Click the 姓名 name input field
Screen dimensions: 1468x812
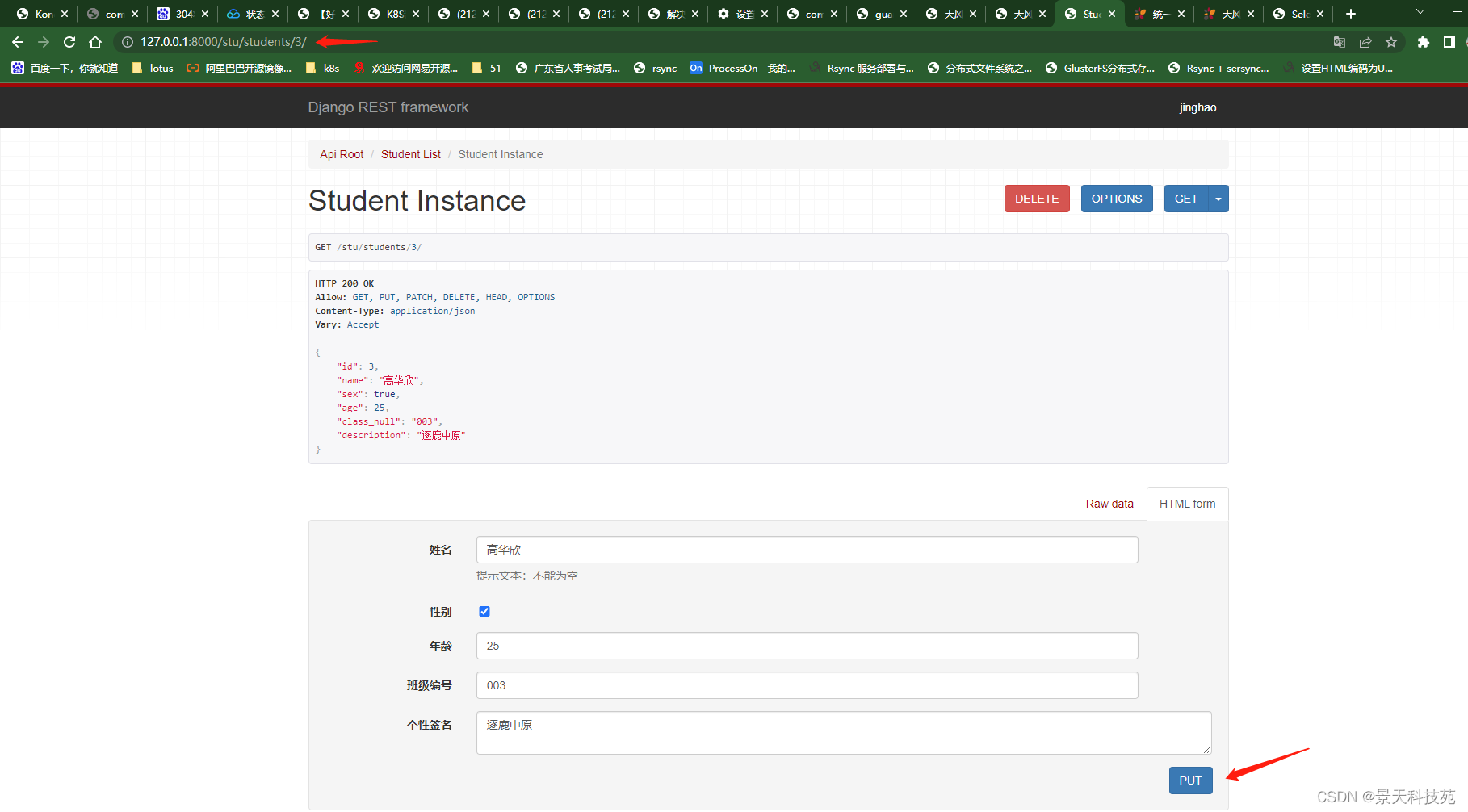807,550
